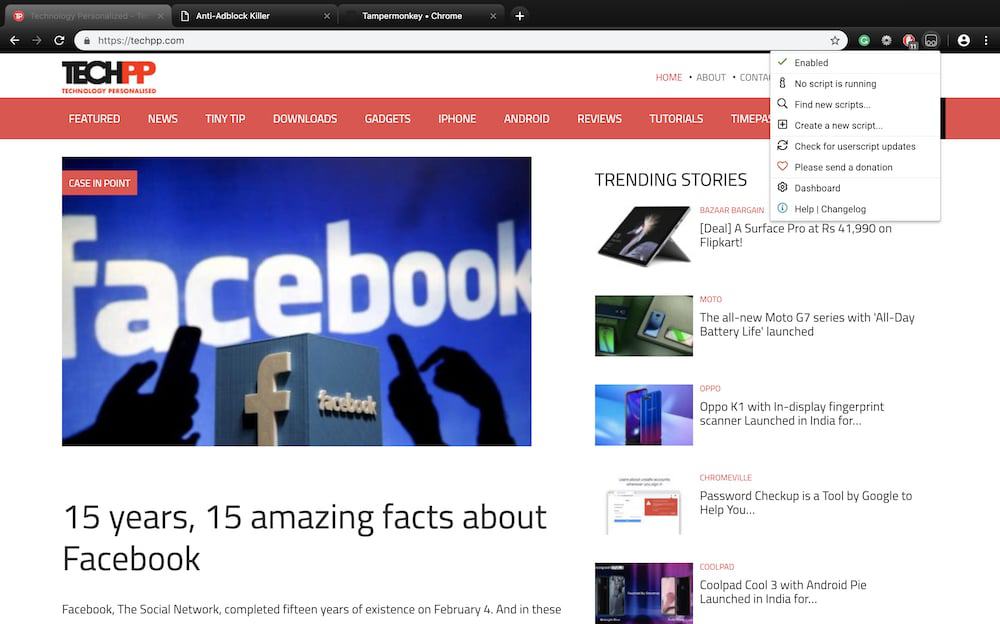Viewport: 1000px width, 624px height.
Task: Click BAZAAR BARGAIN category label
Action: pos(732,210)
